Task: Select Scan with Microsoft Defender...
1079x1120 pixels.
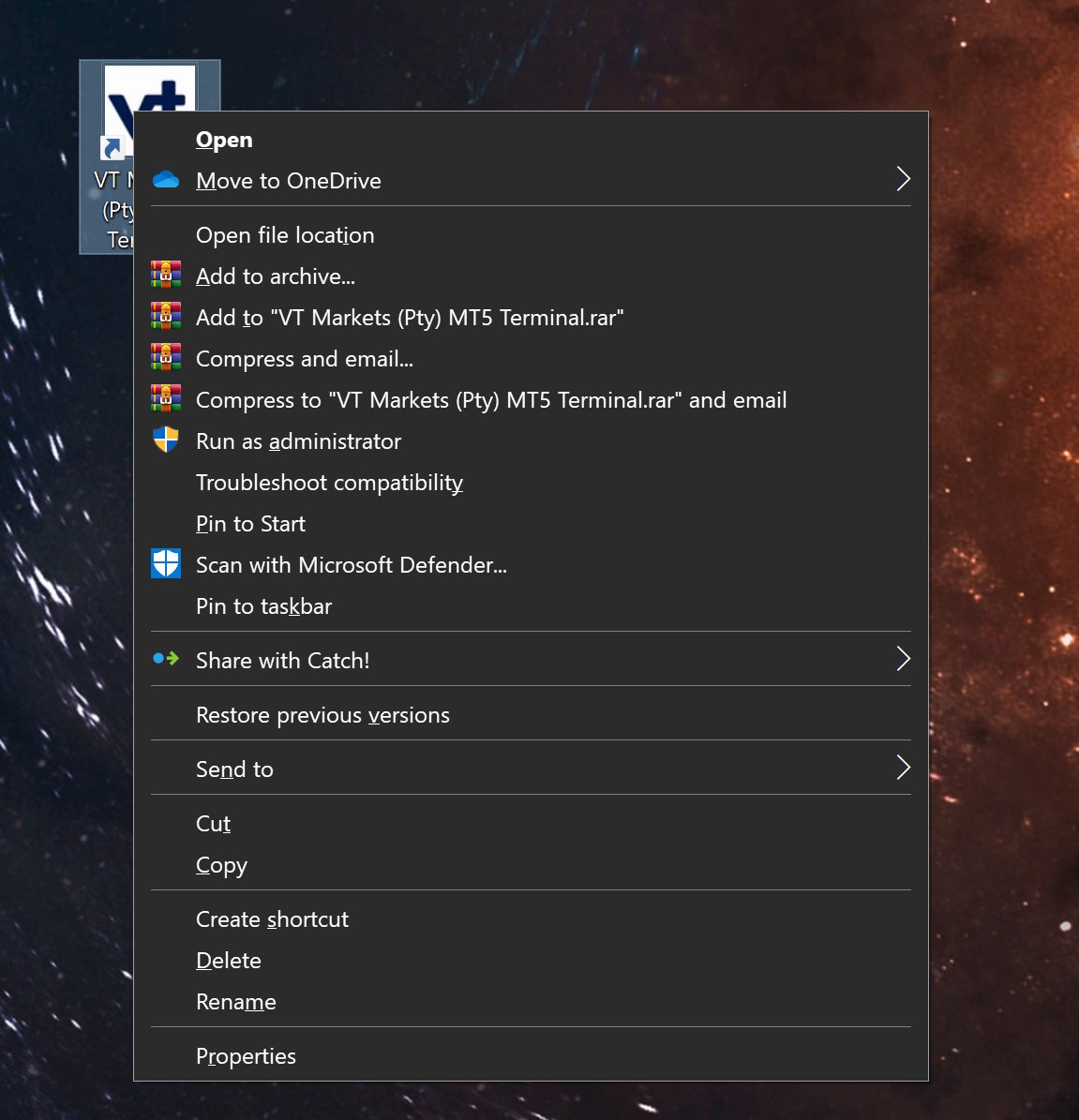Action: click(531, 565)
